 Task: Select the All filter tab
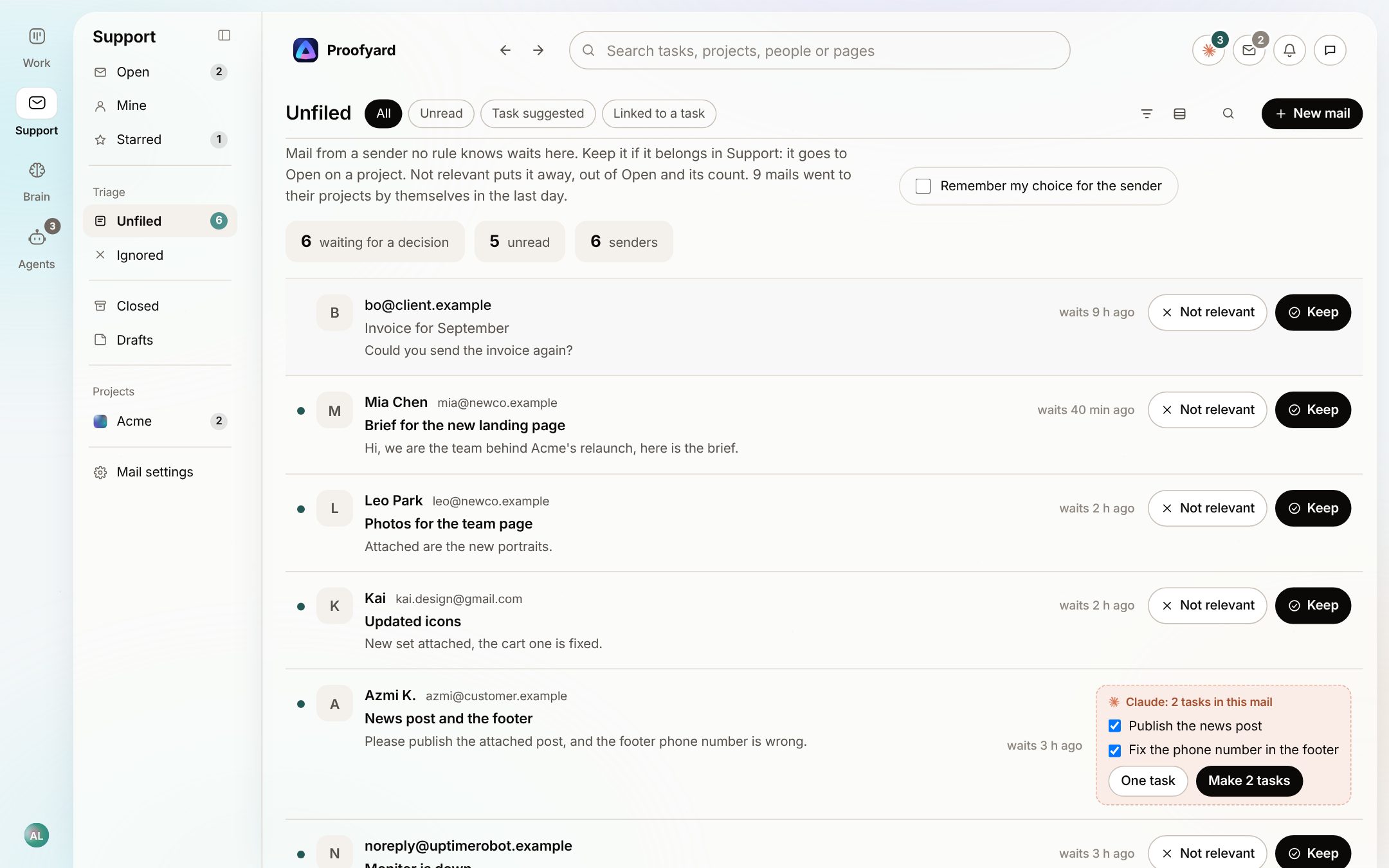[x=383, y=114]
